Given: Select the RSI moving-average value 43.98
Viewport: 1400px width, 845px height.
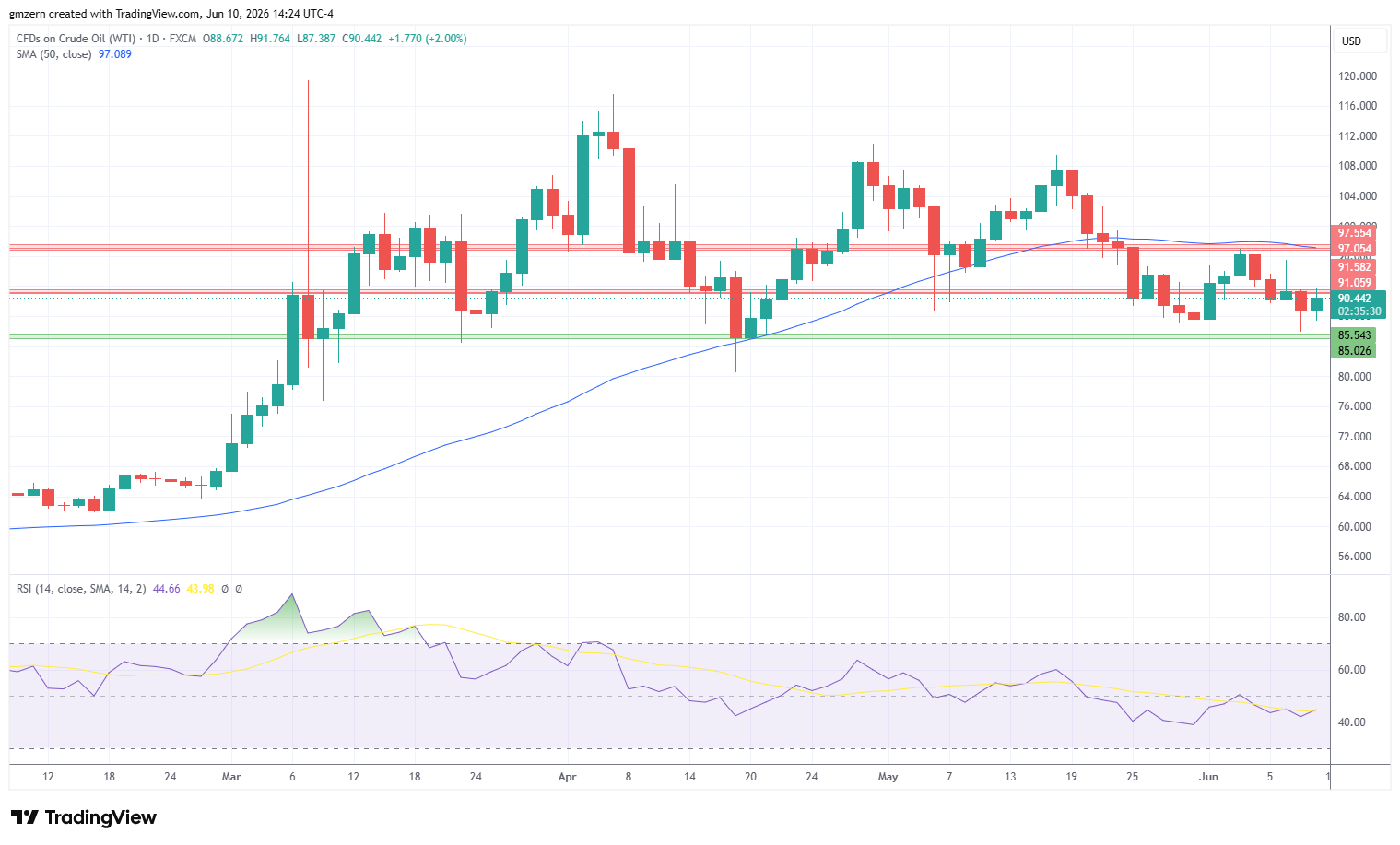Looking at the screenshot, I should pos(201,589).
